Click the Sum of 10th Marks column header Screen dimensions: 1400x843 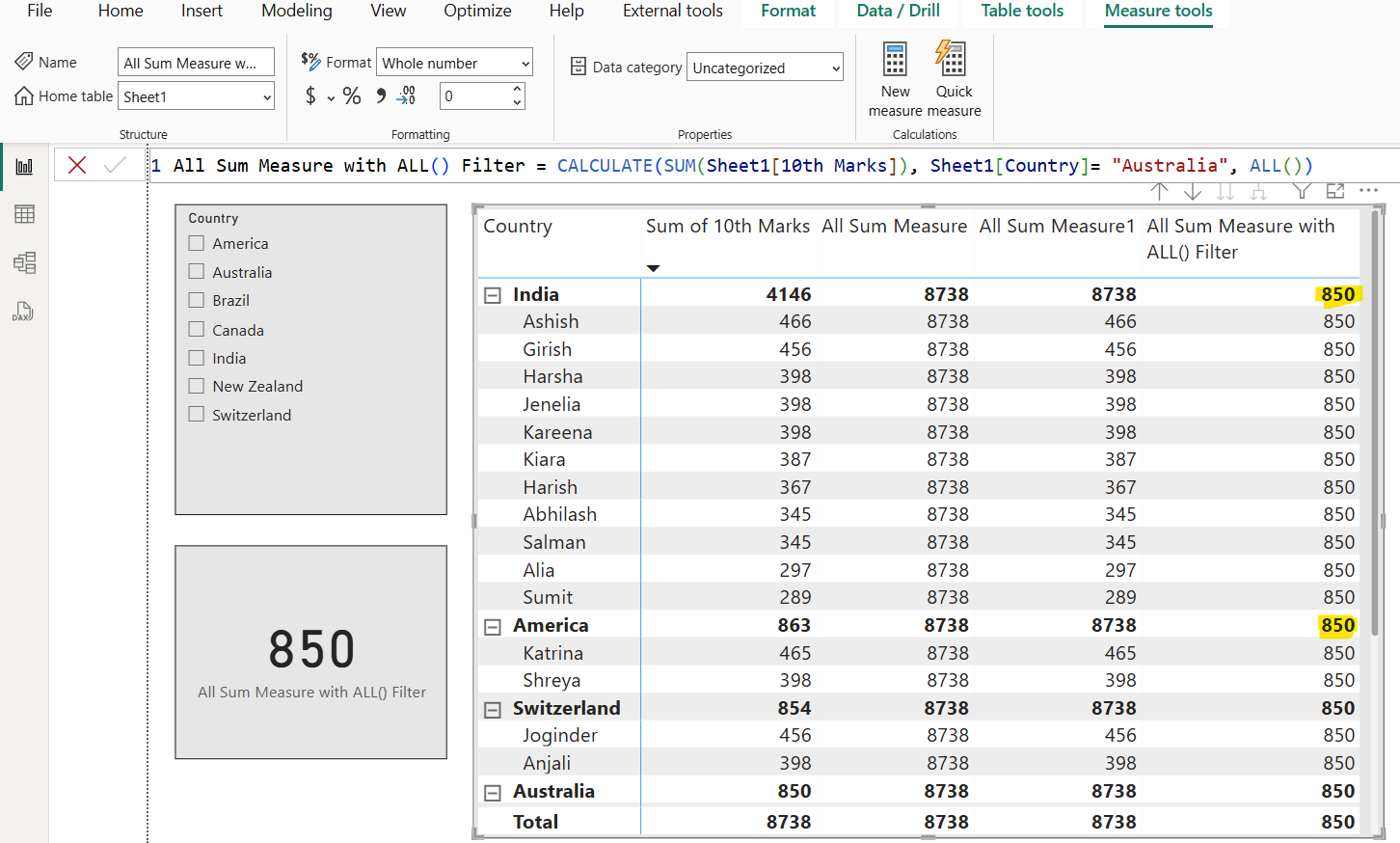[727, 226]
